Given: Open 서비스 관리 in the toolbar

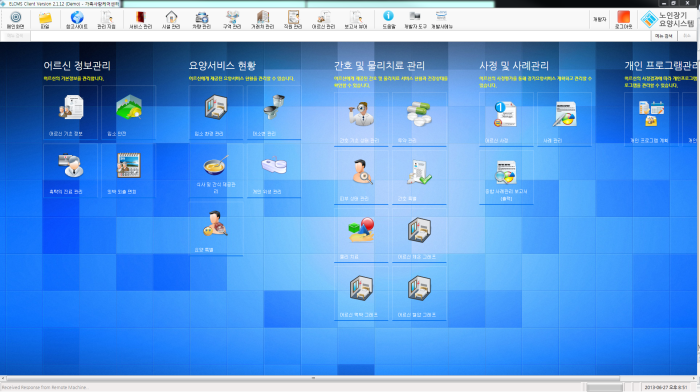Looking at the screenshot, I should click(x=141, y=20).
